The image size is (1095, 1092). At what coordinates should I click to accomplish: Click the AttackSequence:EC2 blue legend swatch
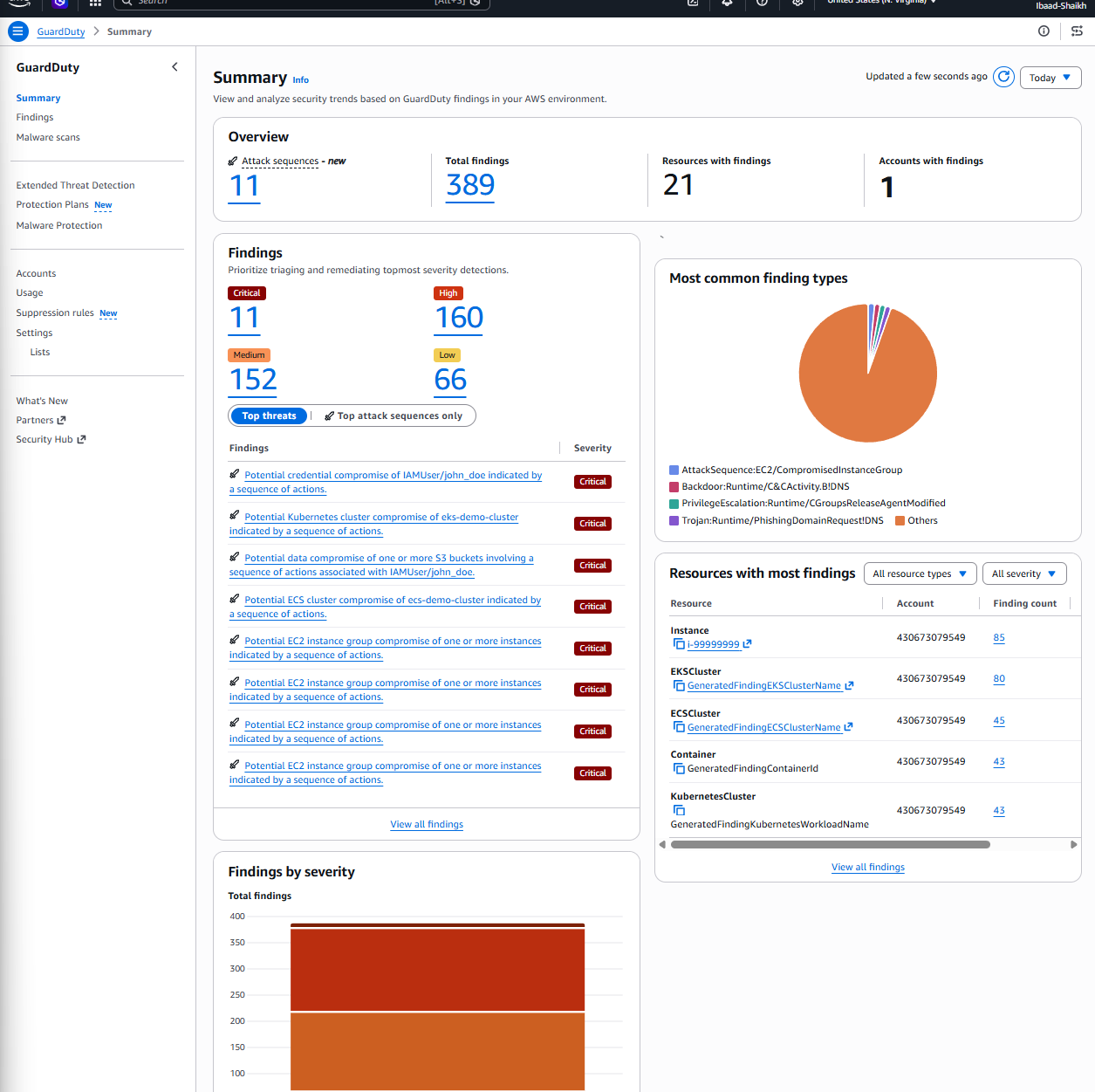coord(674,470)
